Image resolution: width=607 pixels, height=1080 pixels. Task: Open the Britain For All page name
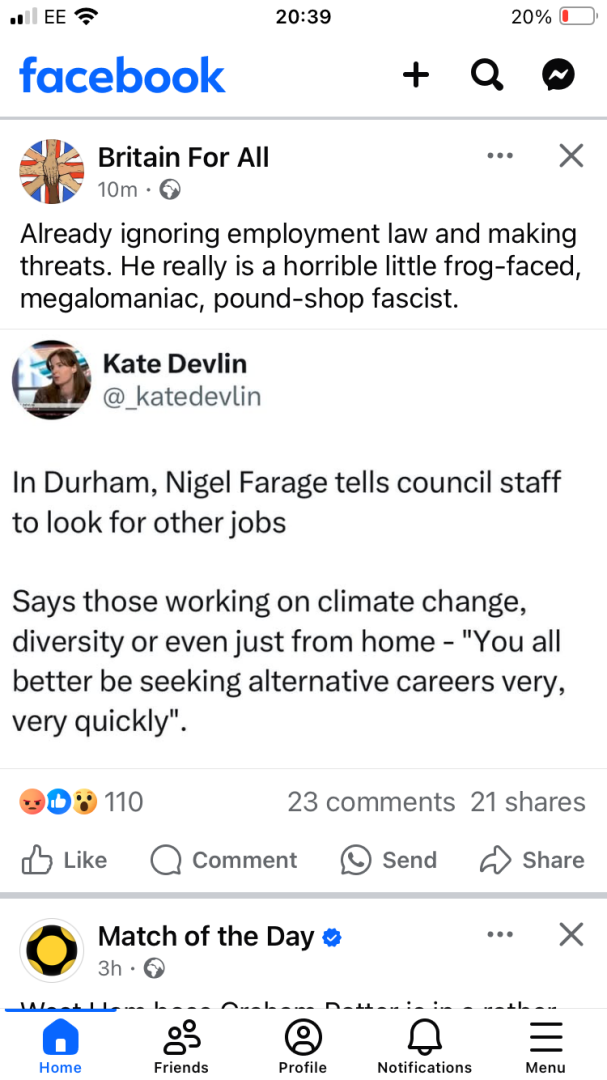[183, 157]
